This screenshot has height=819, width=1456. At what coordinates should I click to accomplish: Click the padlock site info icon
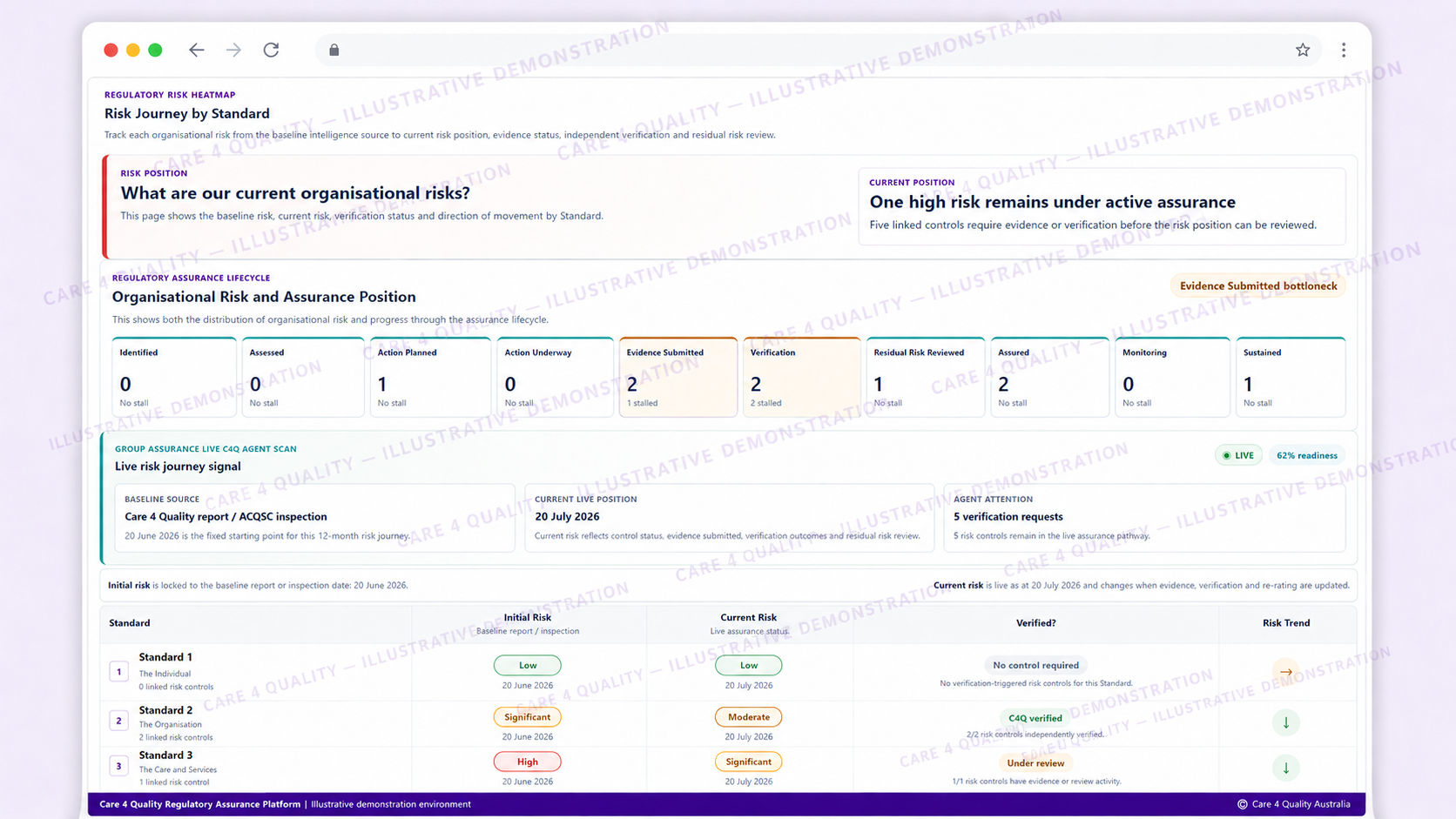tap(334, 50)
